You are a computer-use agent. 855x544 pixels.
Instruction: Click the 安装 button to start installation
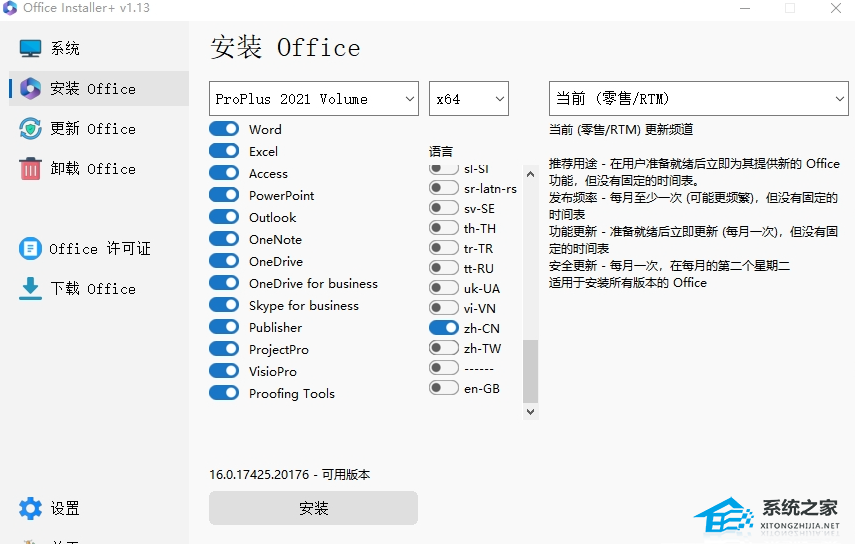tap(314, 508)
